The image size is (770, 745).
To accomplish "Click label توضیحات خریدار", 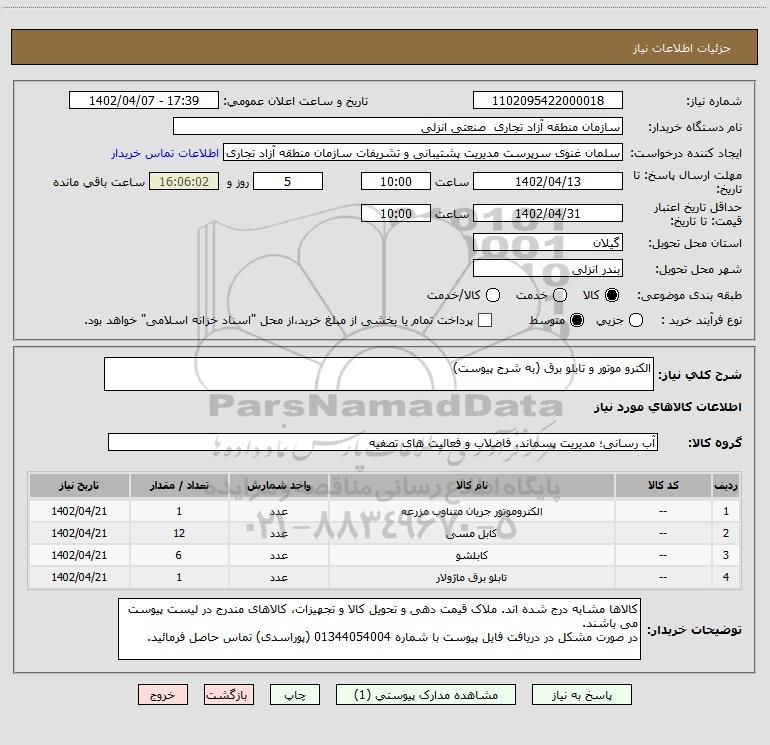I will (694, 630).
